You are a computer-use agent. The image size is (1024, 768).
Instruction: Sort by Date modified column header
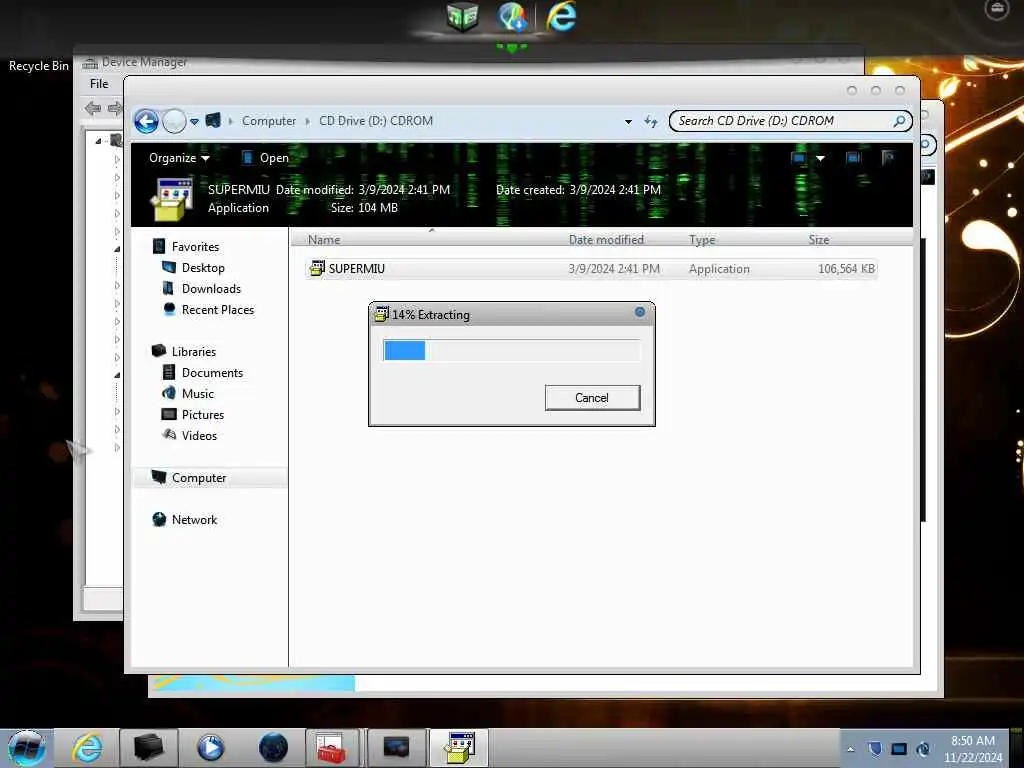[606, 240]
